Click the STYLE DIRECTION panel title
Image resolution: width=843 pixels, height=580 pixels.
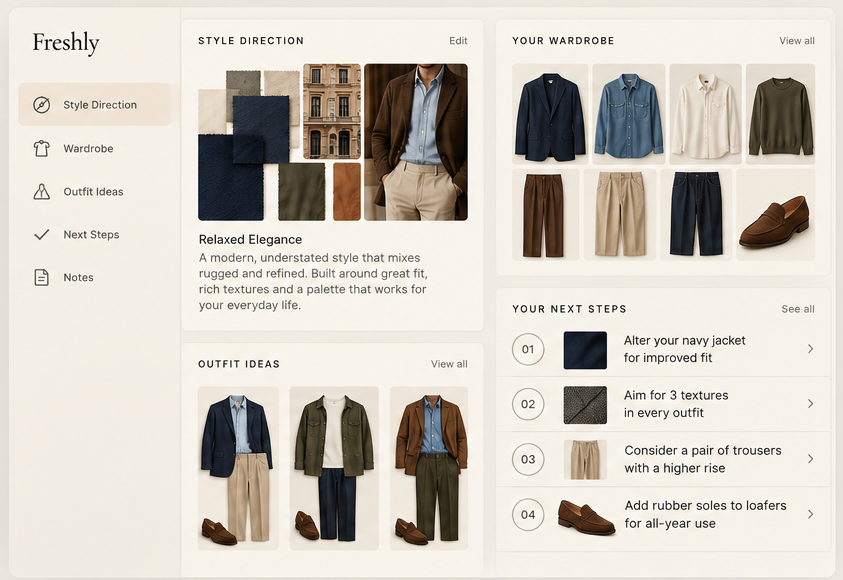(x=251, y=41)
